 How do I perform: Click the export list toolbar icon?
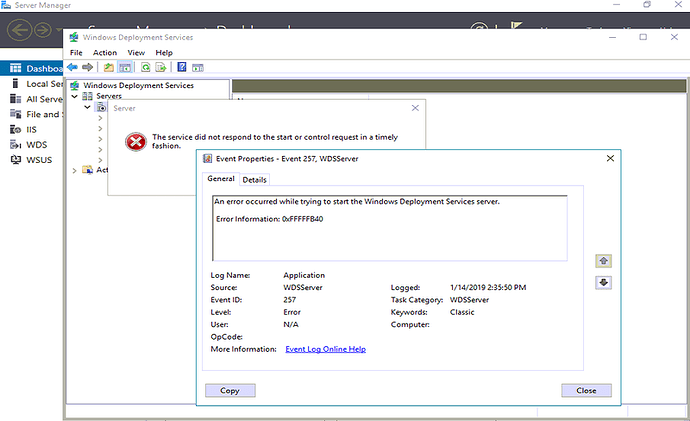[160, 67]
